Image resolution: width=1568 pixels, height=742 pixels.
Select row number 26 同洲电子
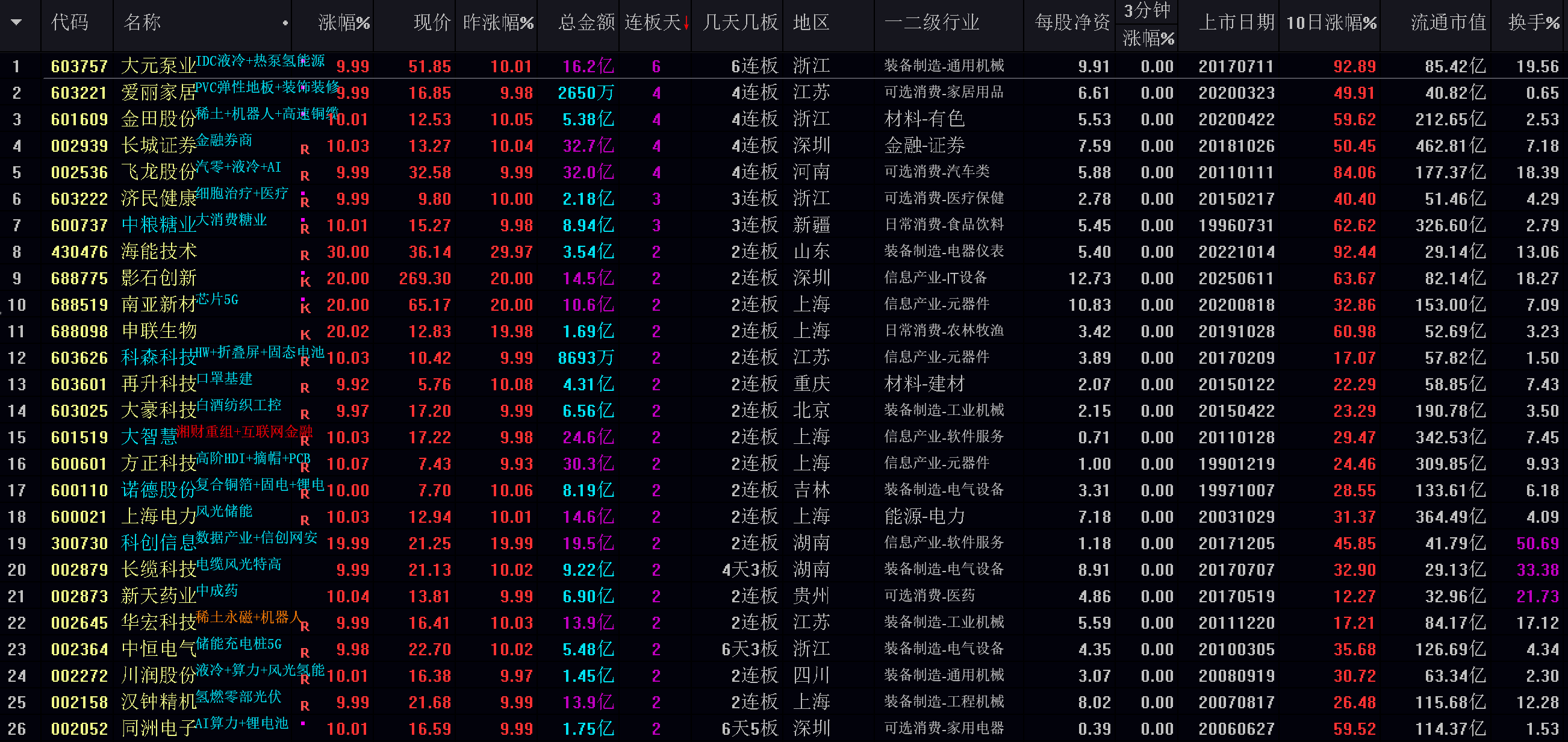point(16,729)
